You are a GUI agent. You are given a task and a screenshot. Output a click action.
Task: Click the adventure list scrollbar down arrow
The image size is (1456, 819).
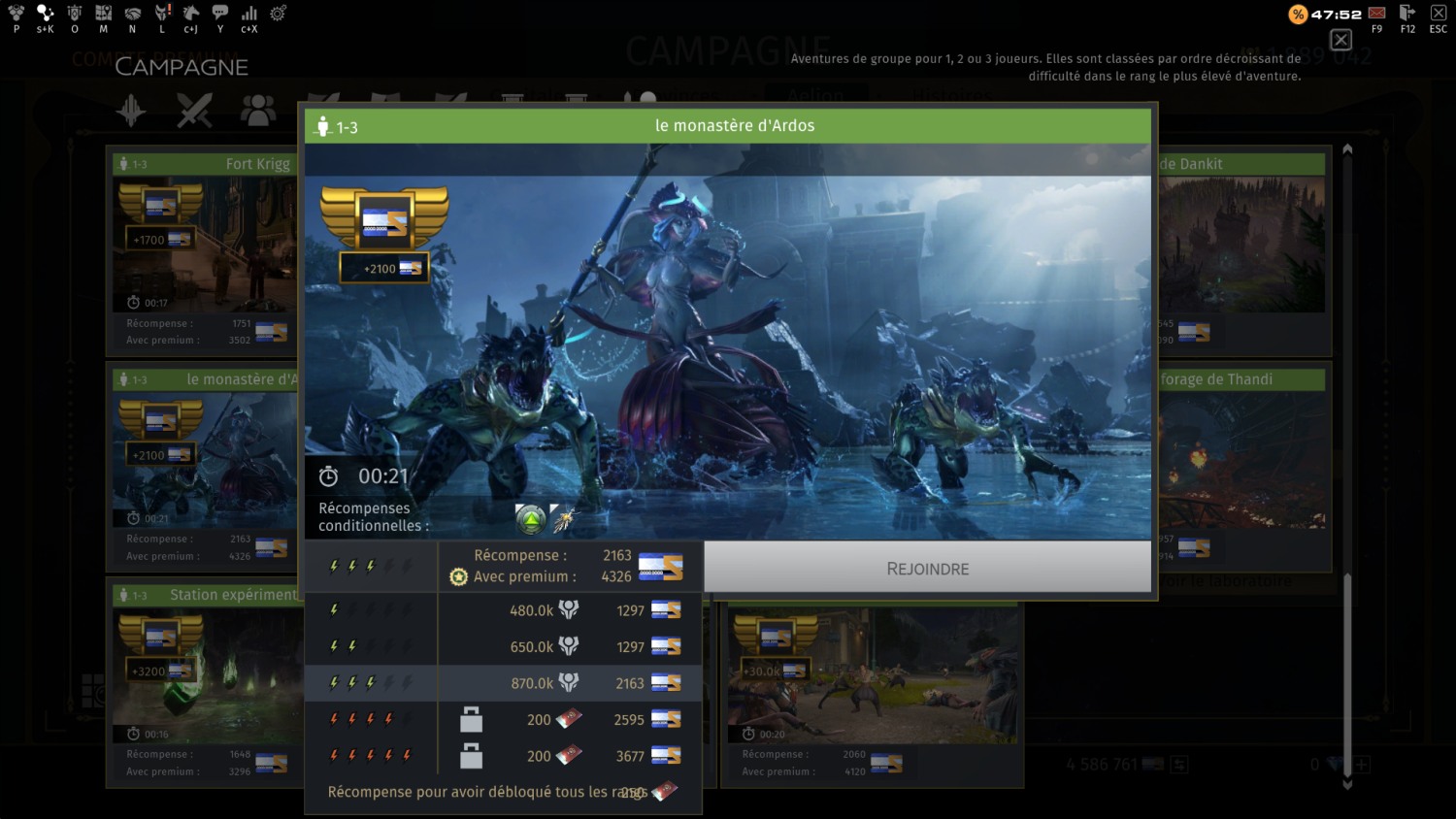point(1347,784)
